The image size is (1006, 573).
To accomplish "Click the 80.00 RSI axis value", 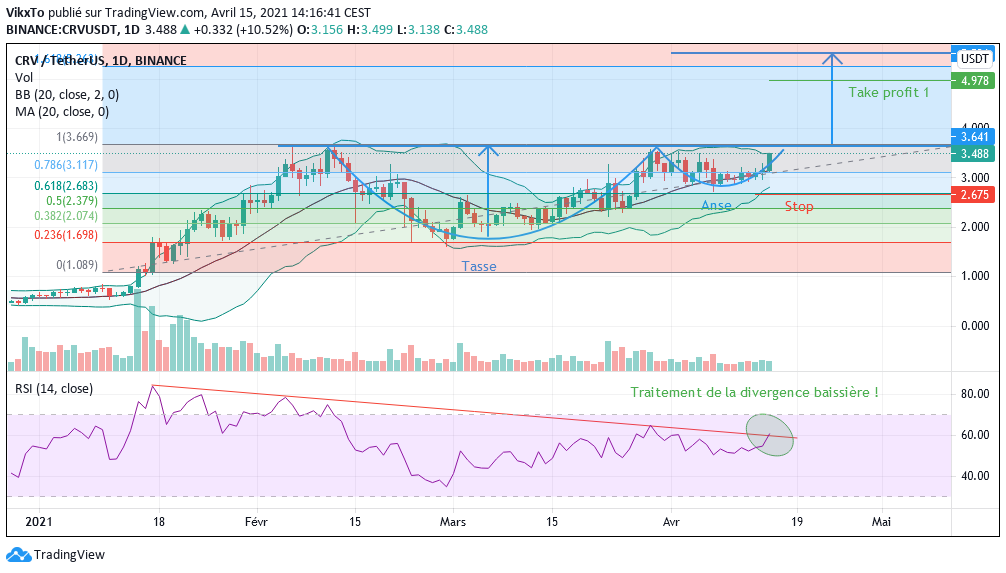I will 975,394.
